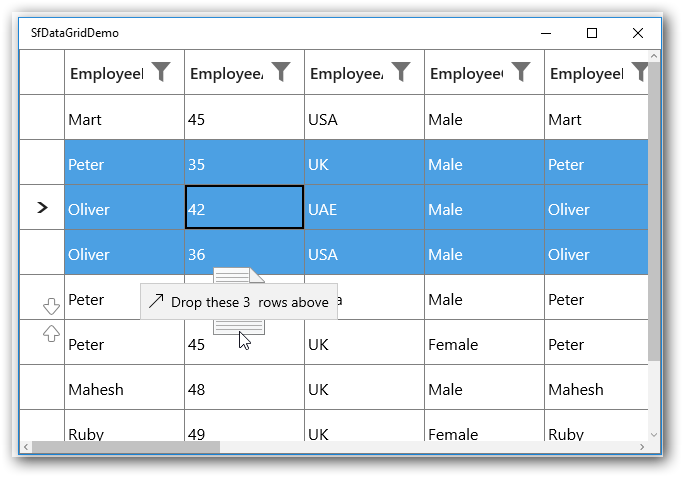Select the highlighted Peter name cell, age 35
Image resolution: width=683 pixels, height=477 pixels.
pos(125,162)
